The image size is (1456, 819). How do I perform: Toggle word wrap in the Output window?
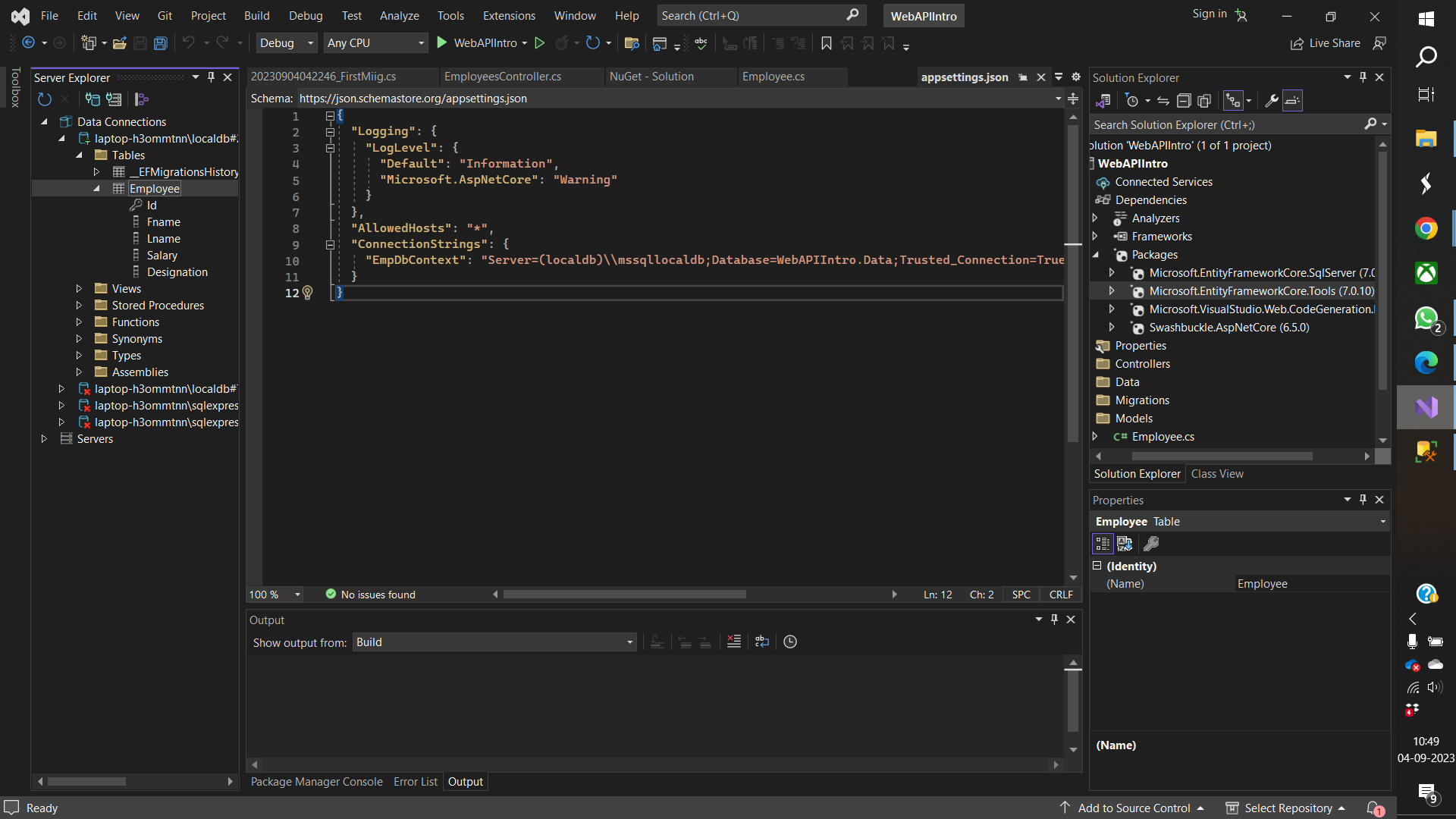[763, 642]
